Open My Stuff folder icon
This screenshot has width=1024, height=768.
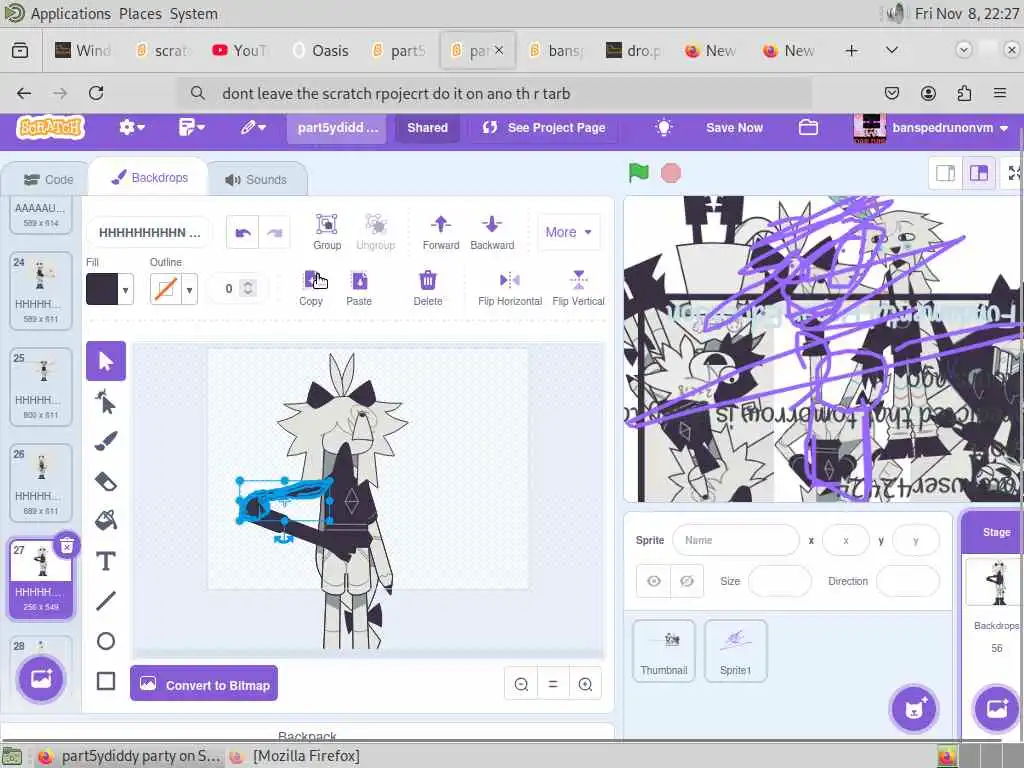pyautogui.click(x=808, y=127)
